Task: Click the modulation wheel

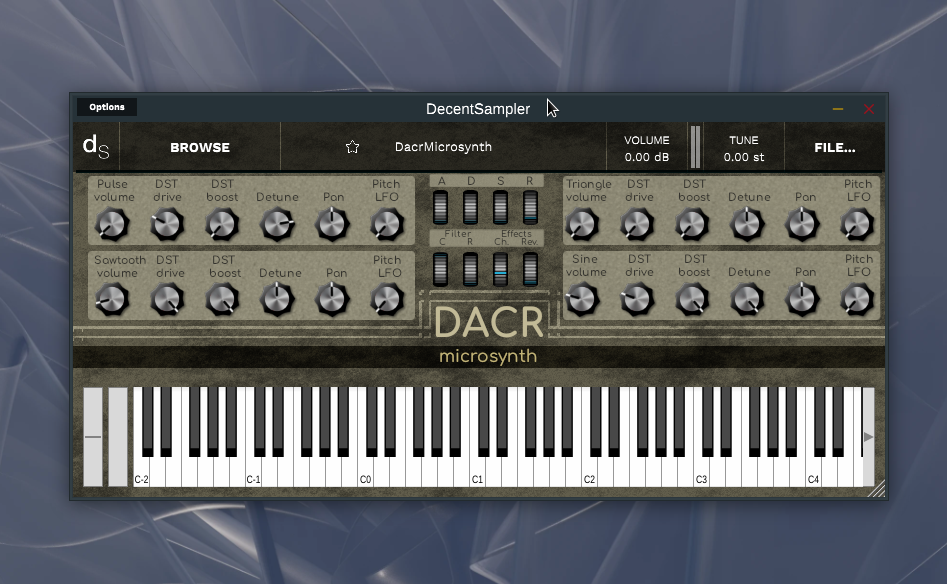Action: click(x=118, y=437)
